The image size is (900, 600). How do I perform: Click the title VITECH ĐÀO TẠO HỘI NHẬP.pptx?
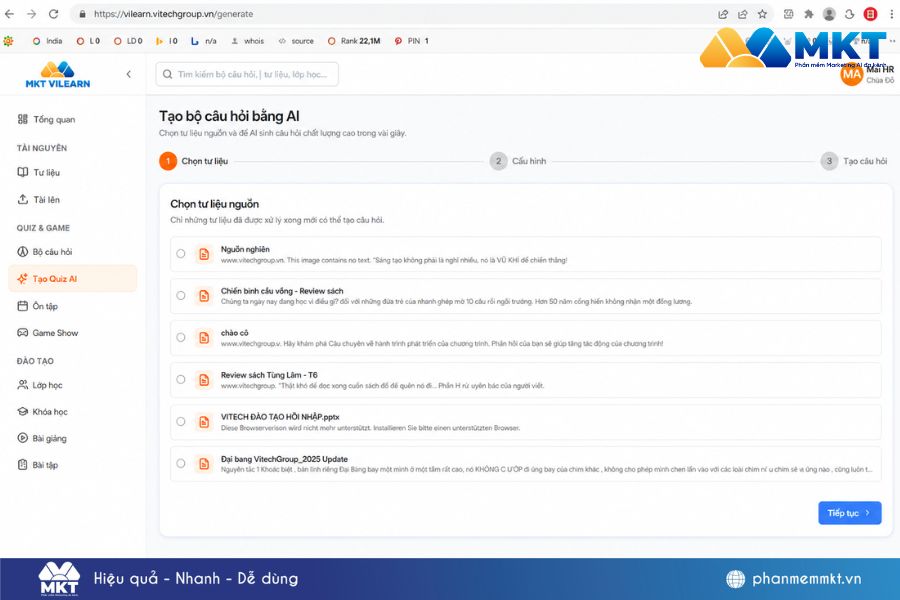280,417
